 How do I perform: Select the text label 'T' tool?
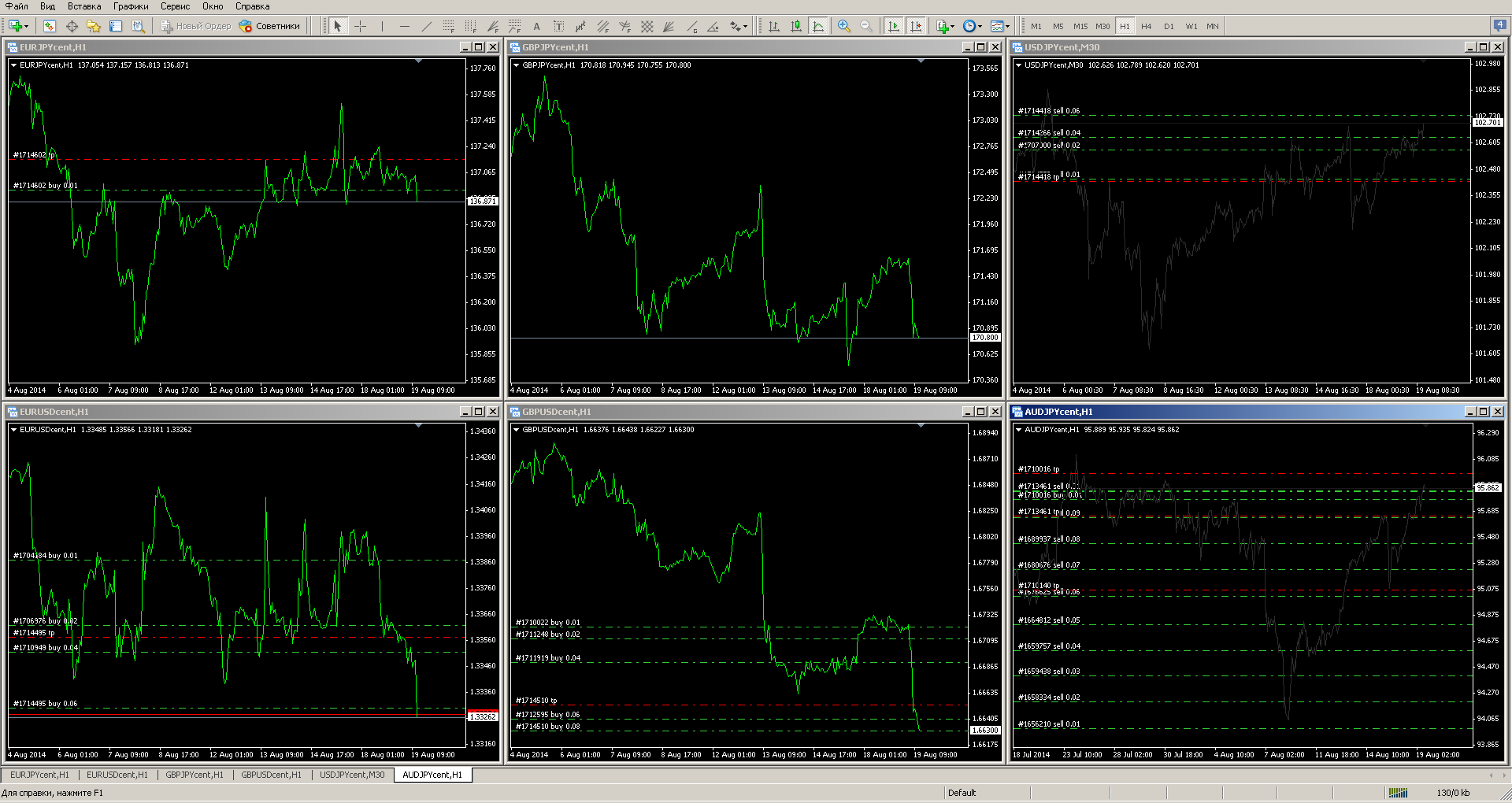[558, 26]
